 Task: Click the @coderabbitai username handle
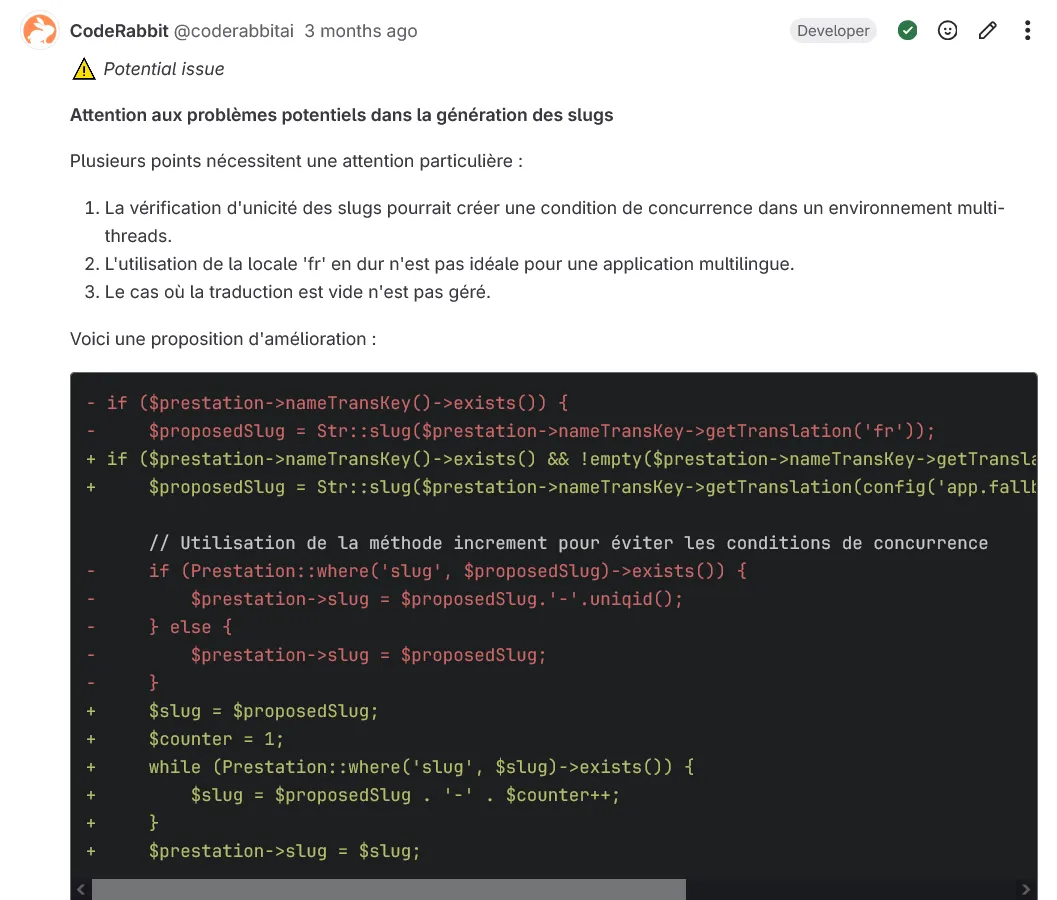pos(234,31)
